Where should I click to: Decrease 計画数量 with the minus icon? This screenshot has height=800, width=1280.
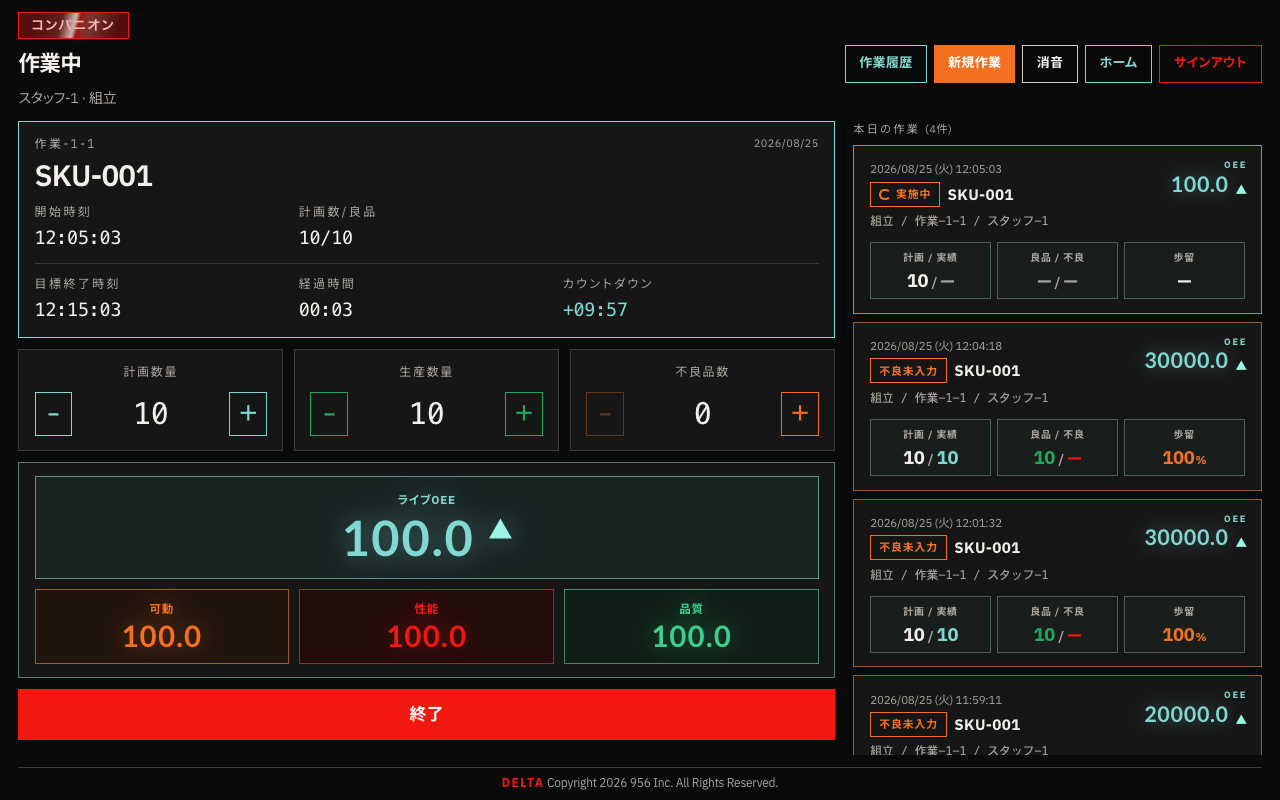[53, 414]
